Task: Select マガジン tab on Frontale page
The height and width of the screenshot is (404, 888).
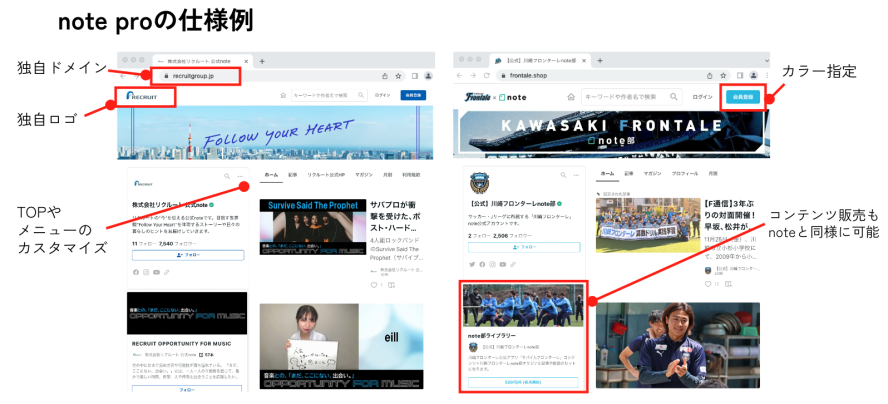Action: pos(652,173)
